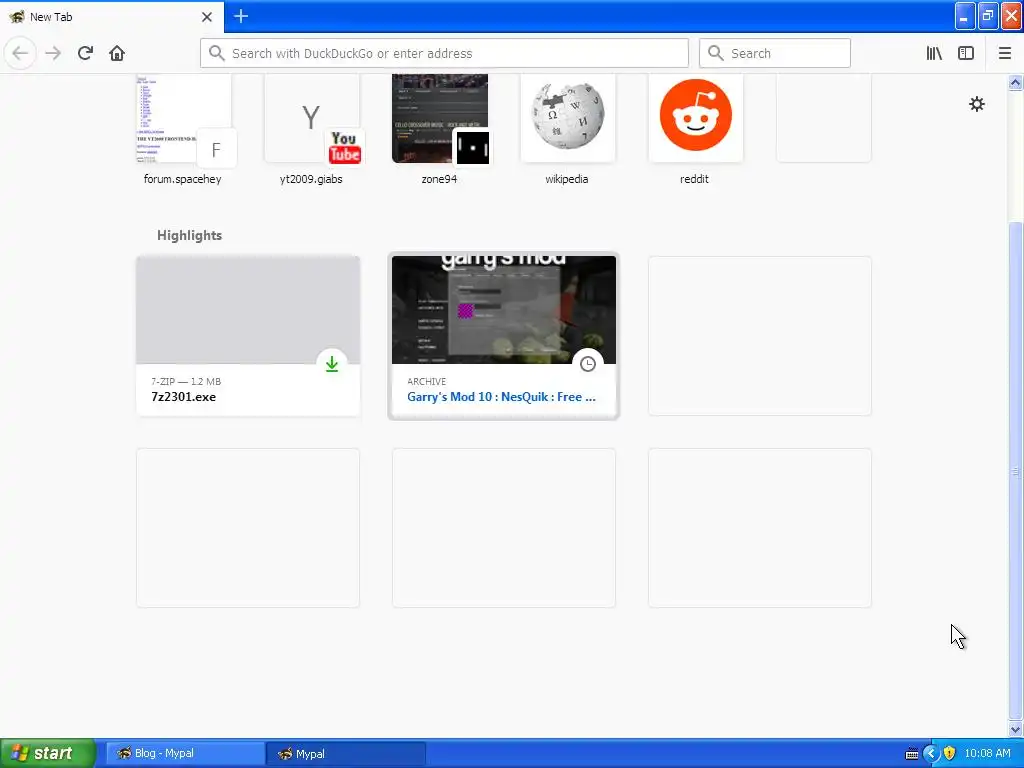
Task: Click the wikipedia label text
Action: [x=567, y=179]
